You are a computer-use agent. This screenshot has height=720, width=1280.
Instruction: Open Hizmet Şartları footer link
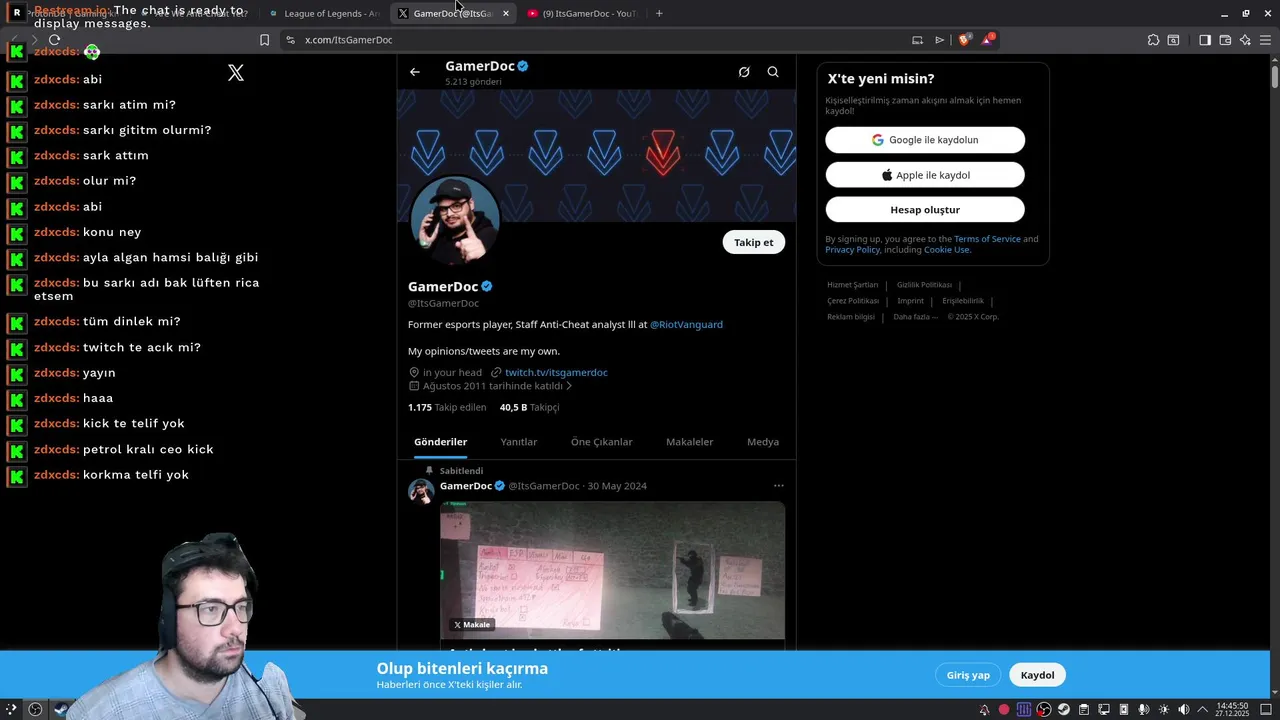[852, 285]
